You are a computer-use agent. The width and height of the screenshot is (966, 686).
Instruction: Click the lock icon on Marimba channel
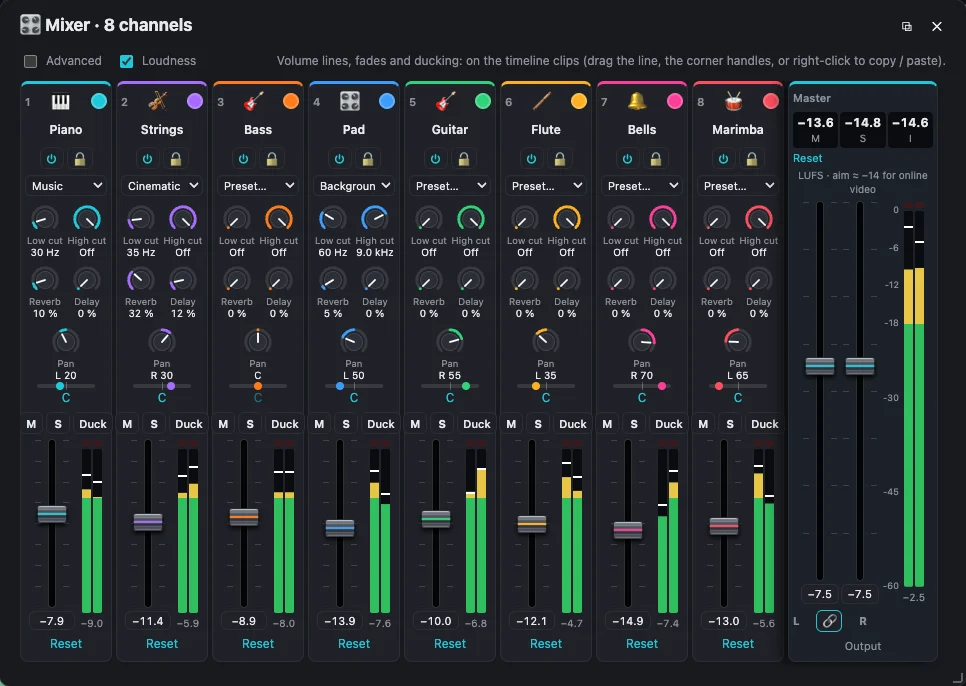752,159
